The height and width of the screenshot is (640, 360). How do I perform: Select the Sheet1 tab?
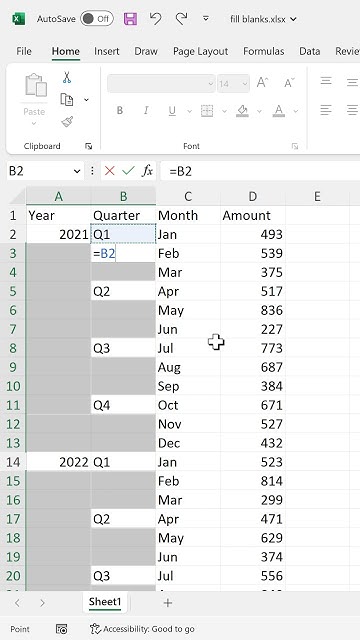(x=105, y=602)
